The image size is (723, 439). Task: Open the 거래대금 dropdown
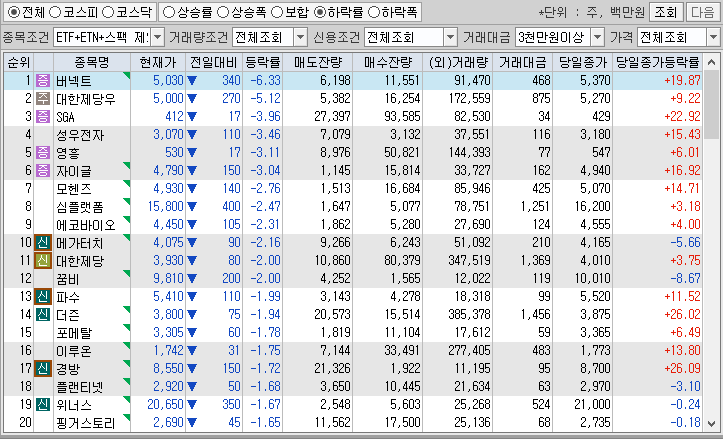[x=598, y=37]
